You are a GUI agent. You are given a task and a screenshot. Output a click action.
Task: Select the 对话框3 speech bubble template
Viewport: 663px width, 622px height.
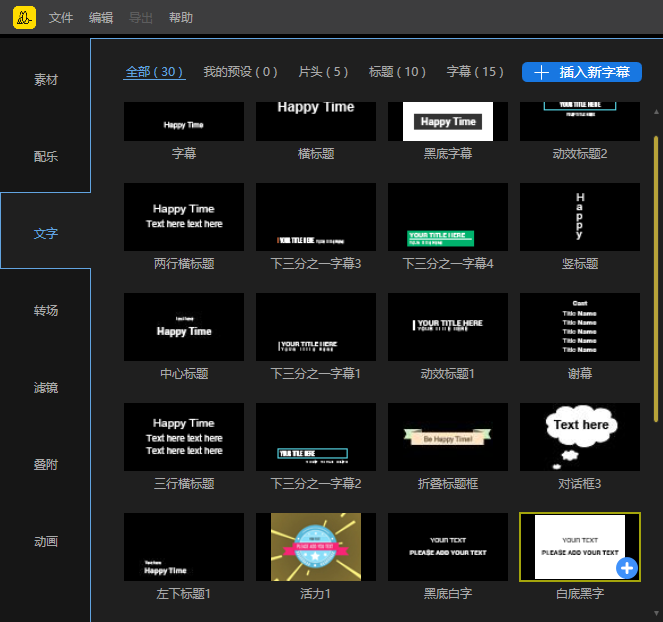point(580,437)
